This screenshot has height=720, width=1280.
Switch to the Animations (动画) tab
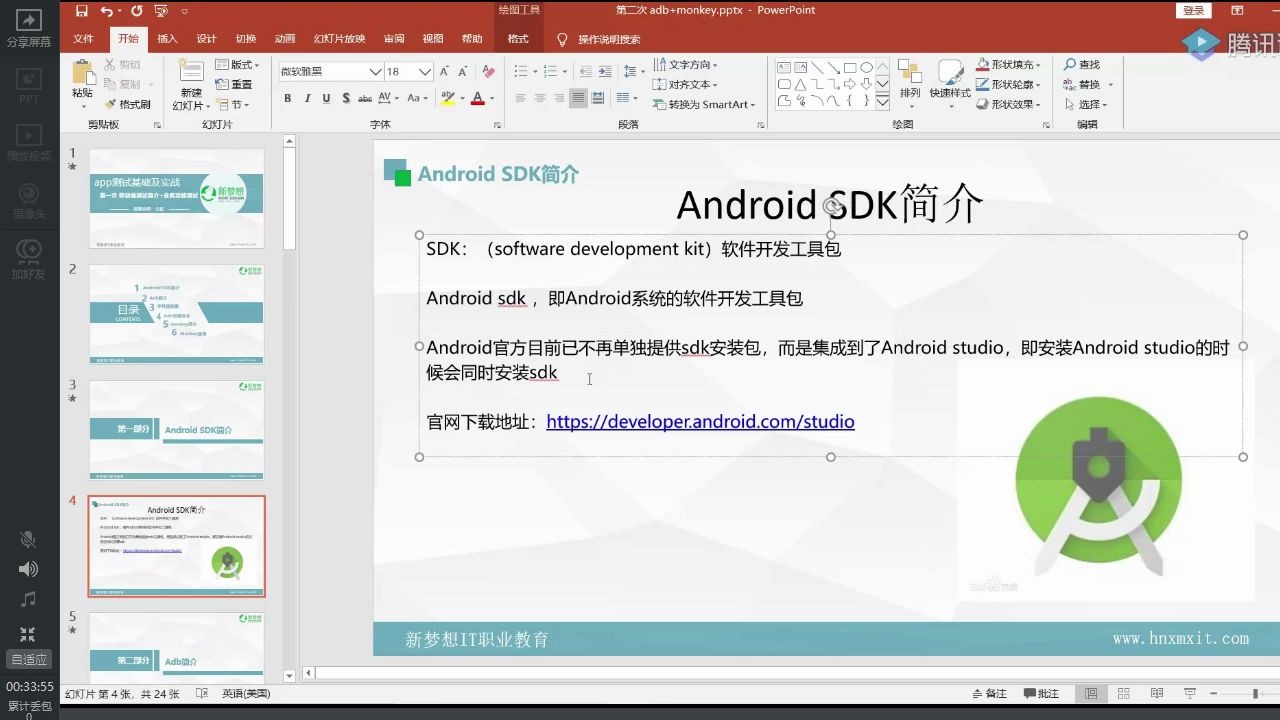[x=285, y=39]
